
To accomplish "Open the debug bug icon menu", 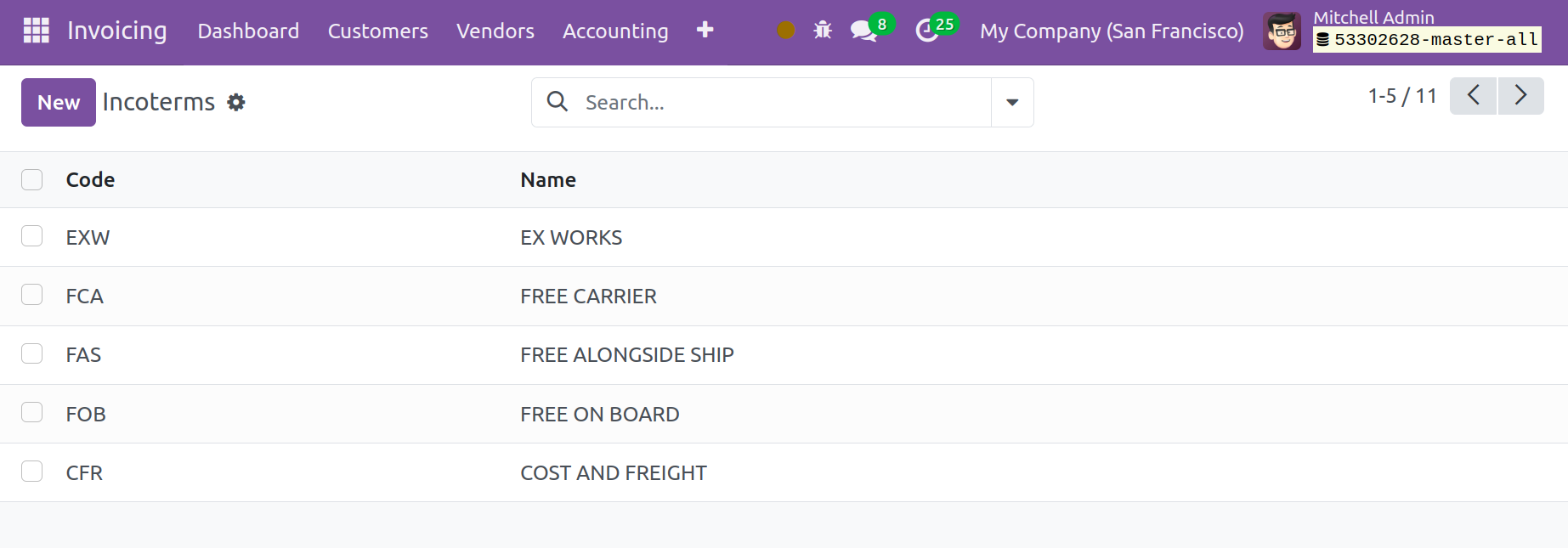I will [x=823, y=31].
